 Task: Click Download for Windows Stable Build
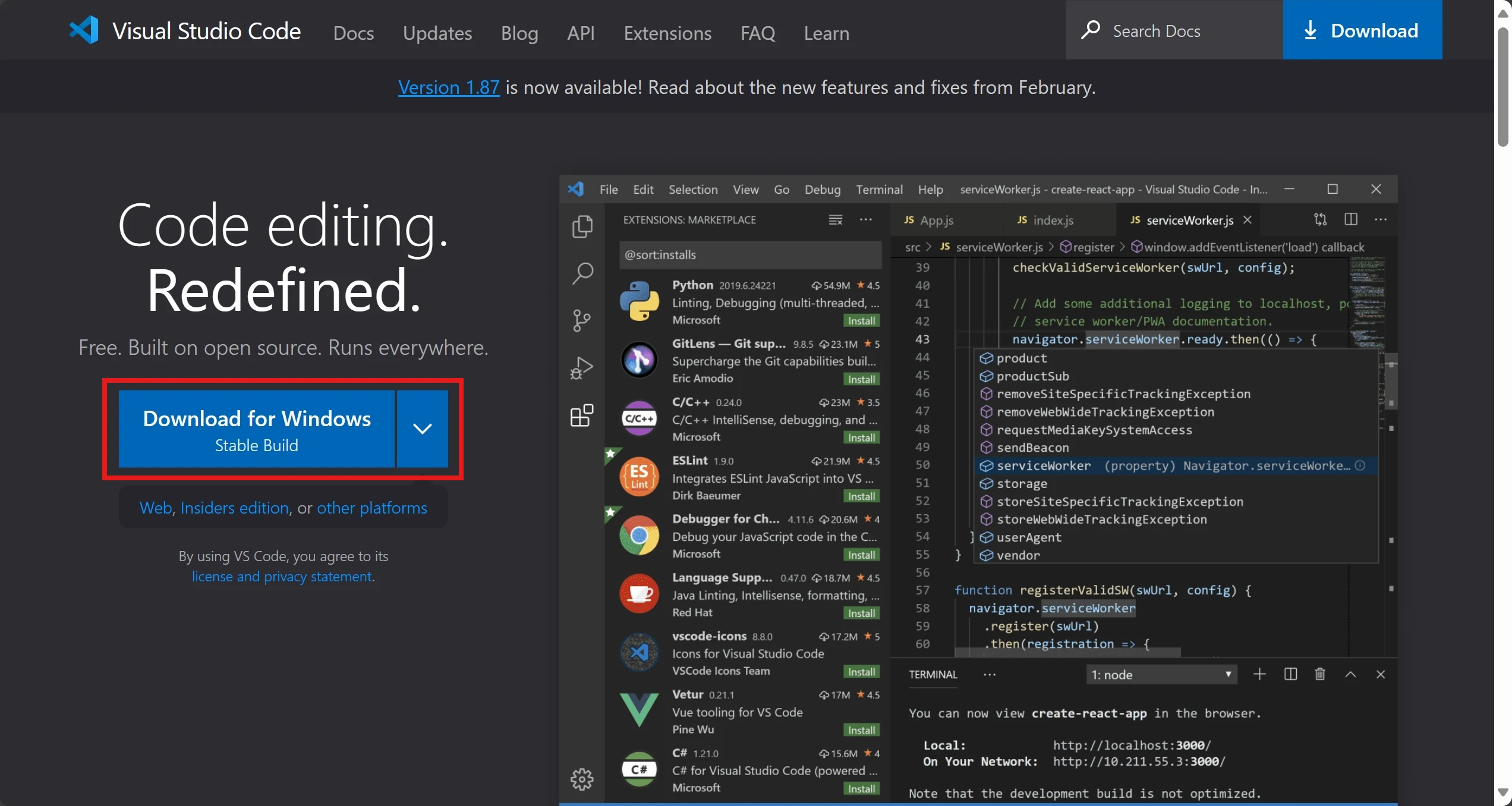point(257,429)
